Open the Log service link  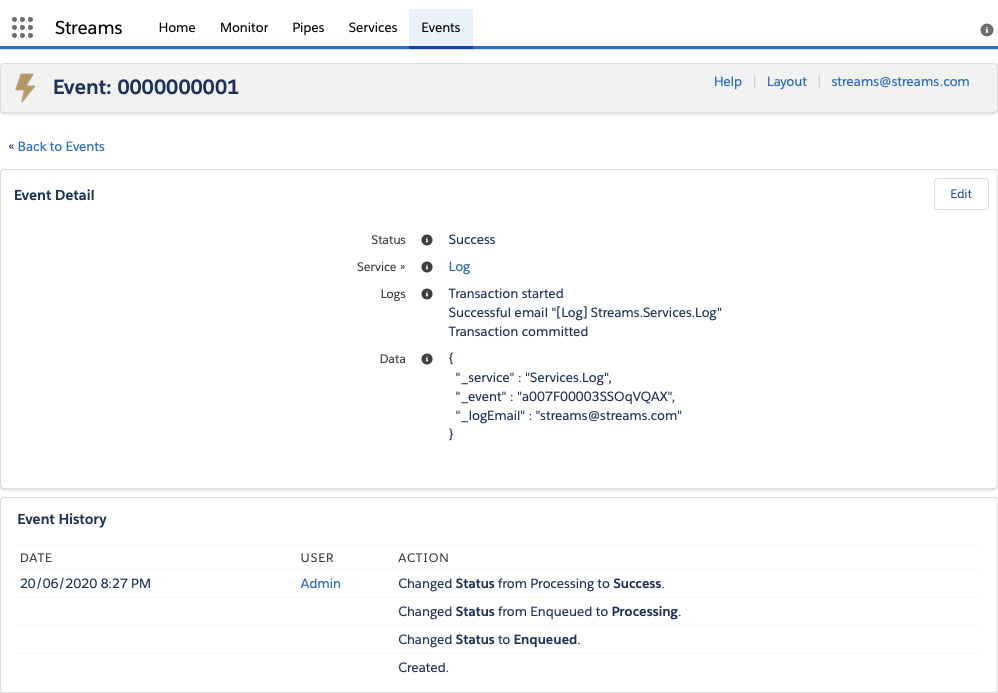459,267
